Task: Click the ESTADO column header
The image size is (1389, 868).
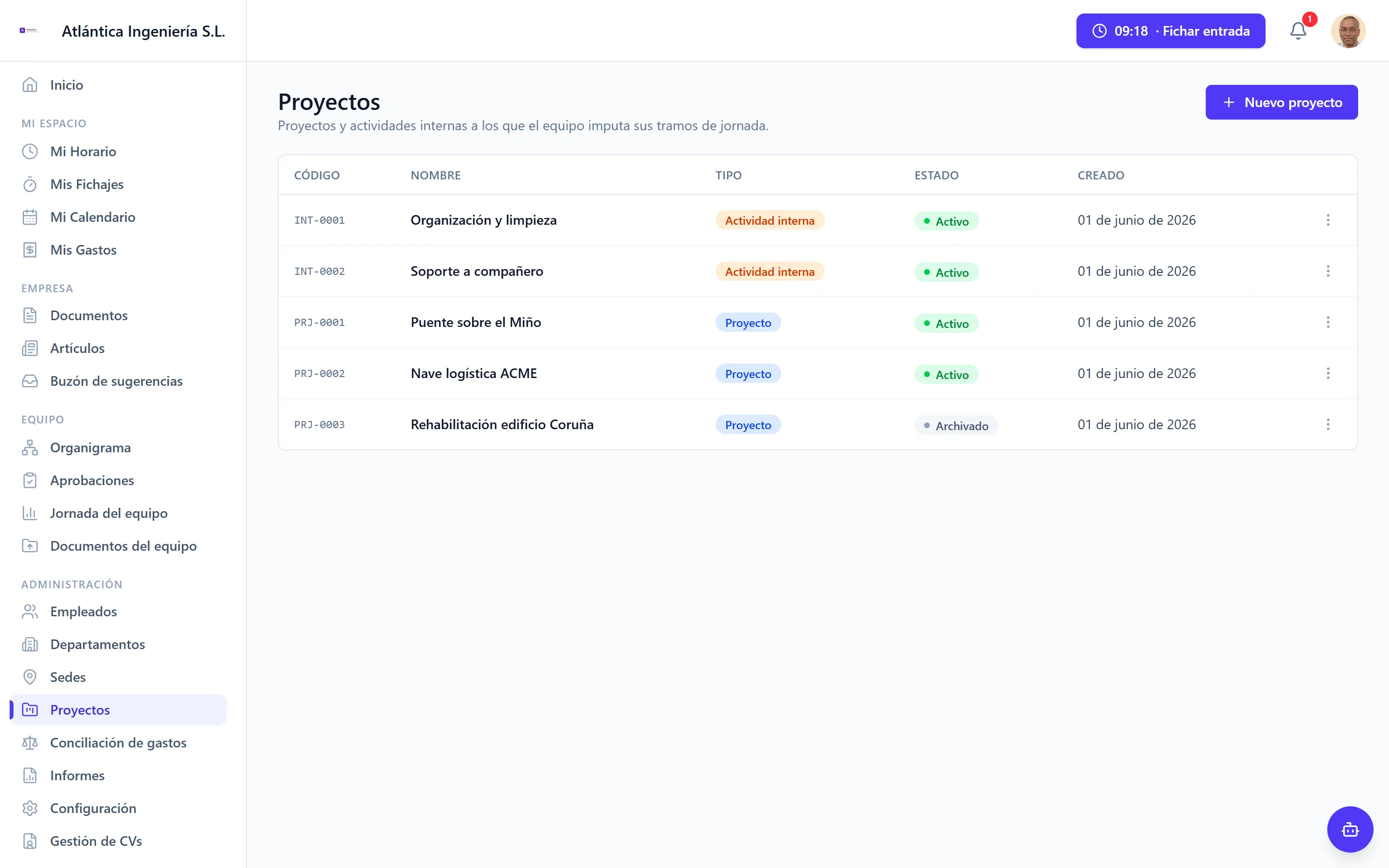Action: tap(936, 175)
